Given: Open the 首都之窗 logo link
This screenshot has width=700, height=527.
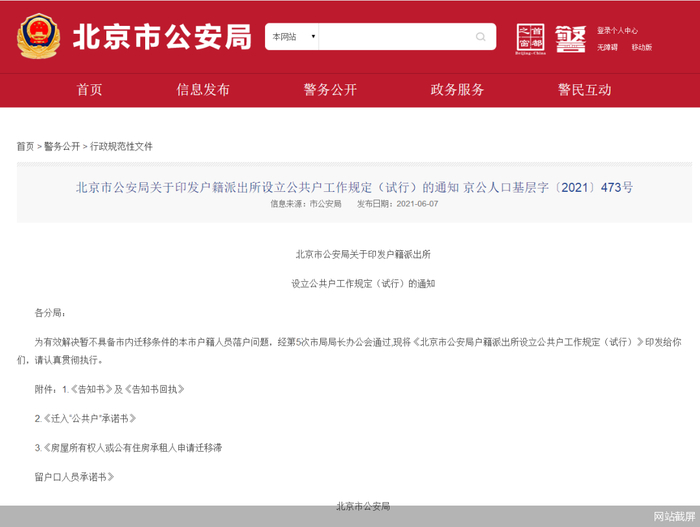Looking at the screenshot, I should click(530, 39).
